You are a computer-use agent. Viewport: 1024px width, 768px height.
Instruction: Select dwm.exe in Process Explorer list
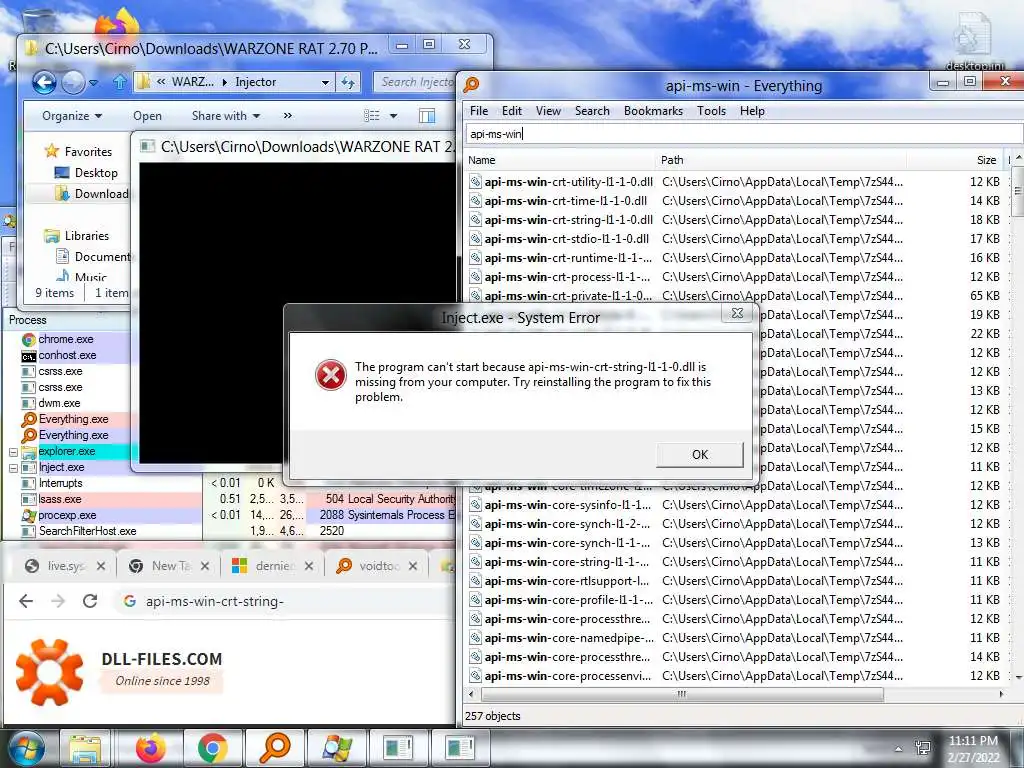point(59,403)
